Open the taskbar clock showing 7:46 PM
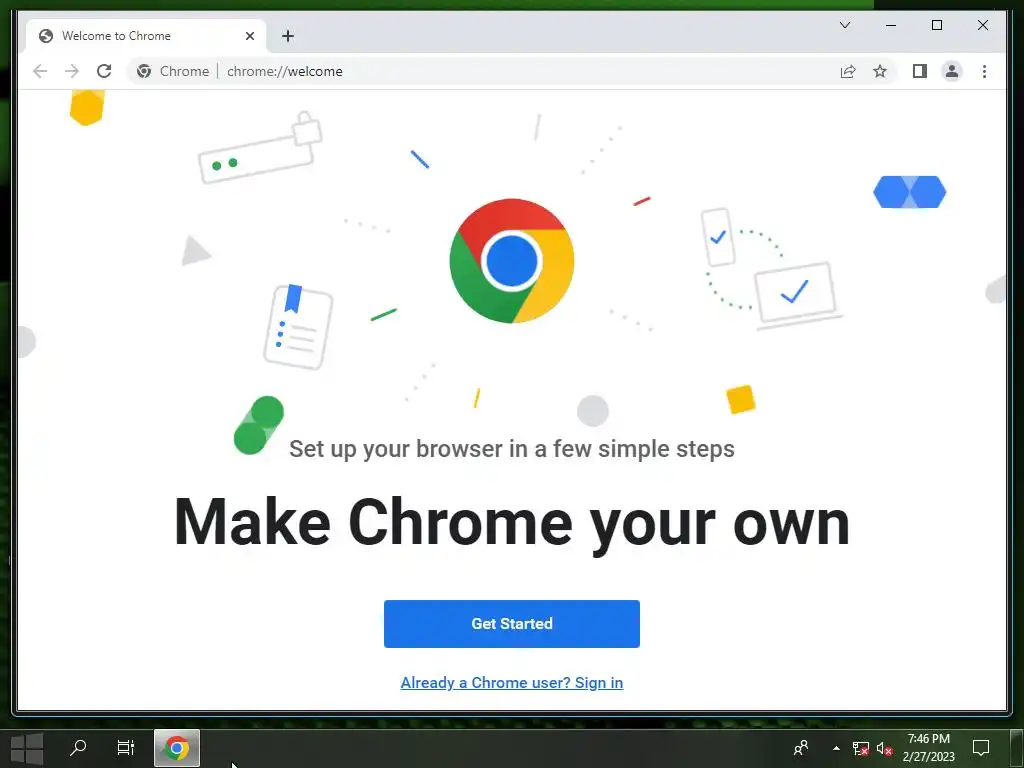 [929, 748]
